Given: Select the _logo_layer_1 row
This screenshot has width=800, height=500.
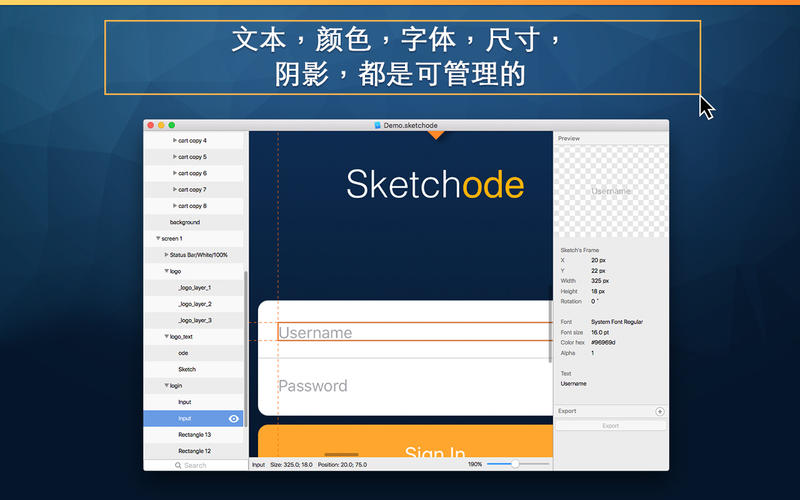Looking at the screenshot, I should (194, 287).
